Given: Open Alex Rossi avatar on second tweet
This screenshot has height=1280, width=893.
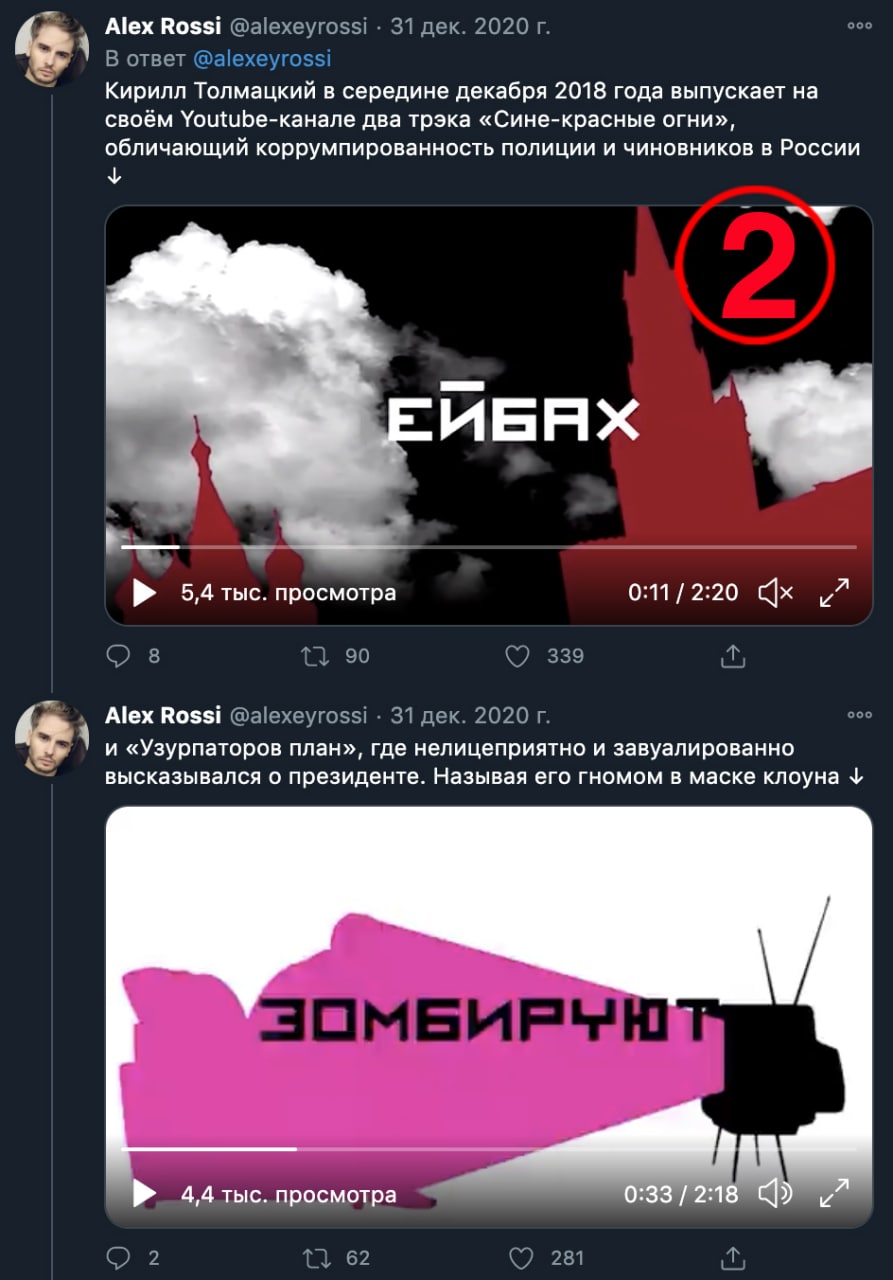Looking at the screenshot, I should 52,738.
